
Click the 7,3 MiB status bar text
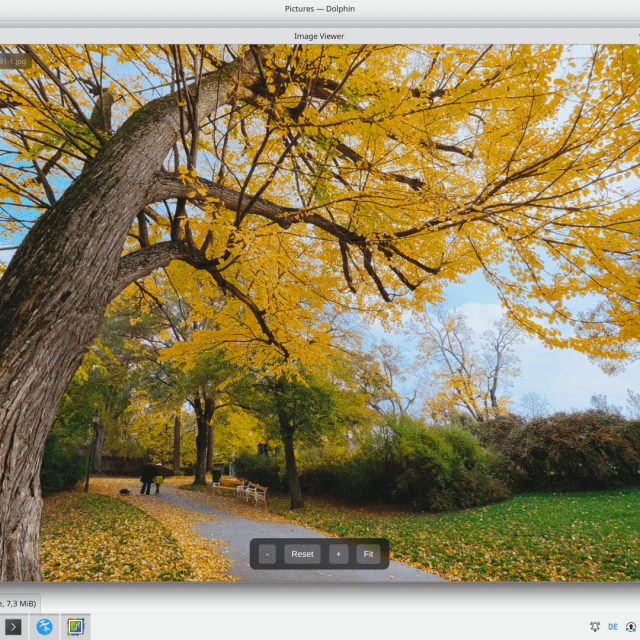click(18, 603)
